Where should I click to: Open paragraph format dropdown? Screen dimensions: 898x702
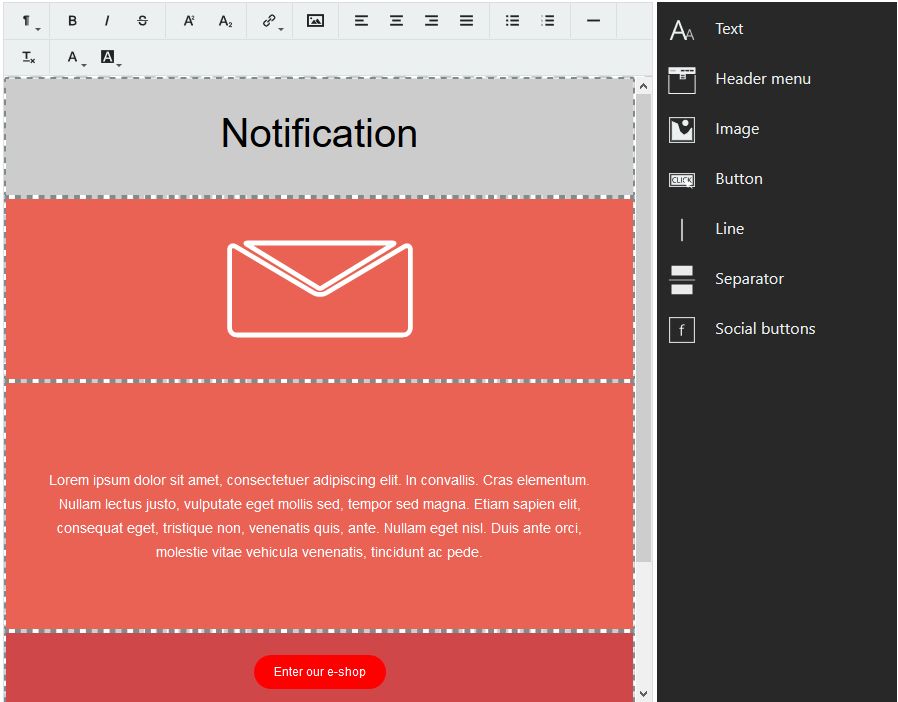pos(28,20)
